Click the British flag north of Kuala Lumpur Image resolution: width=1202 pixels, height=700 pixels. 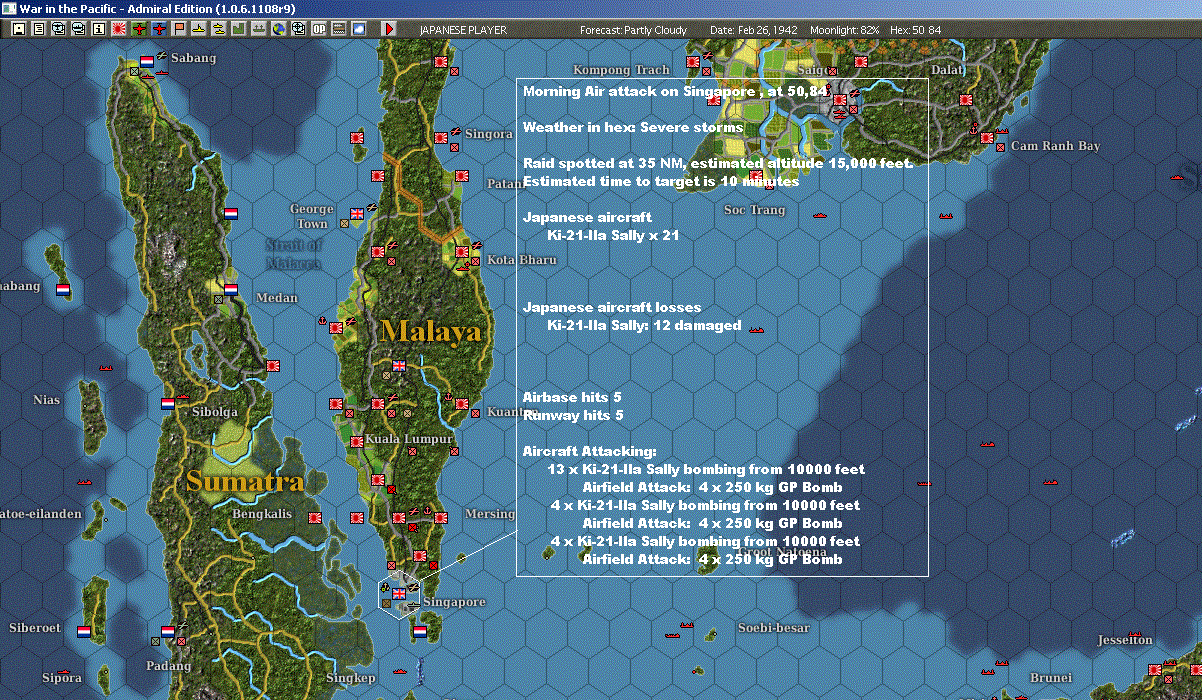[x=400, y=366]
